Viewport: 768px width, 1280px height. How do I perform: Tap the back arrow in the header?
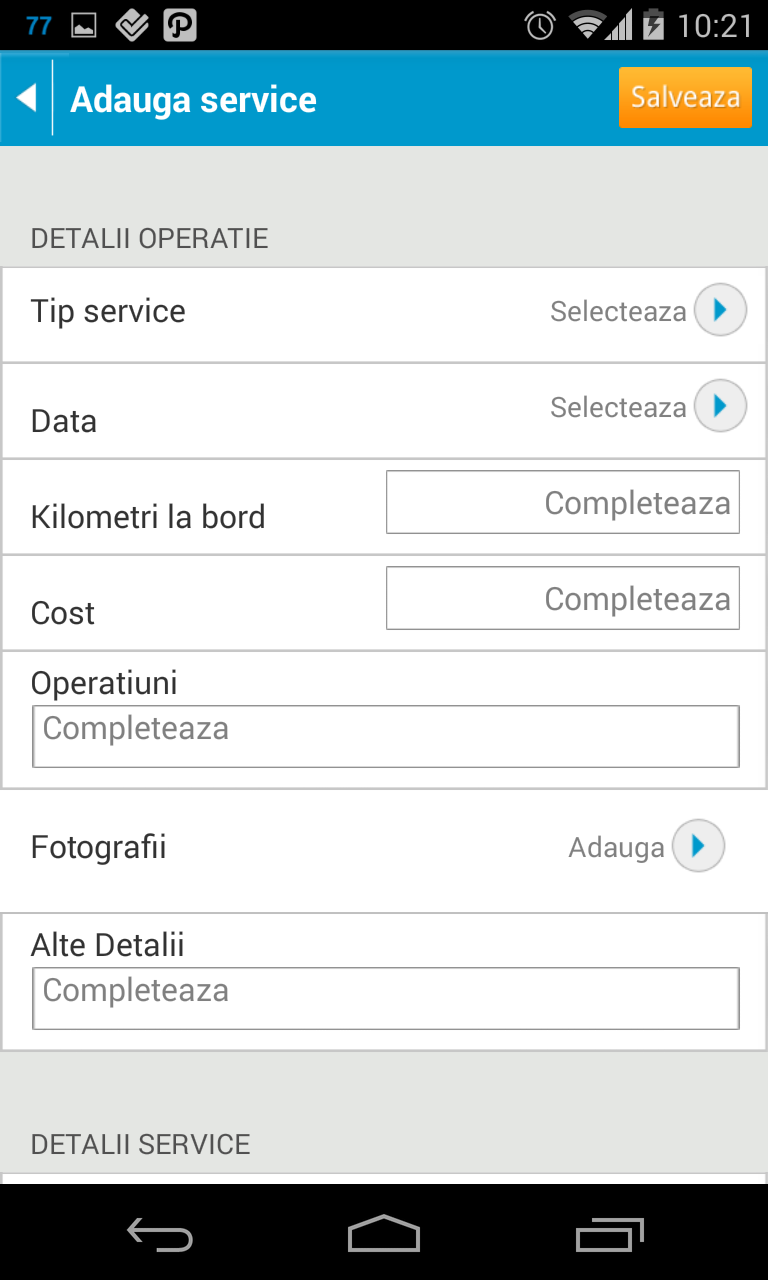pos(26,98)
